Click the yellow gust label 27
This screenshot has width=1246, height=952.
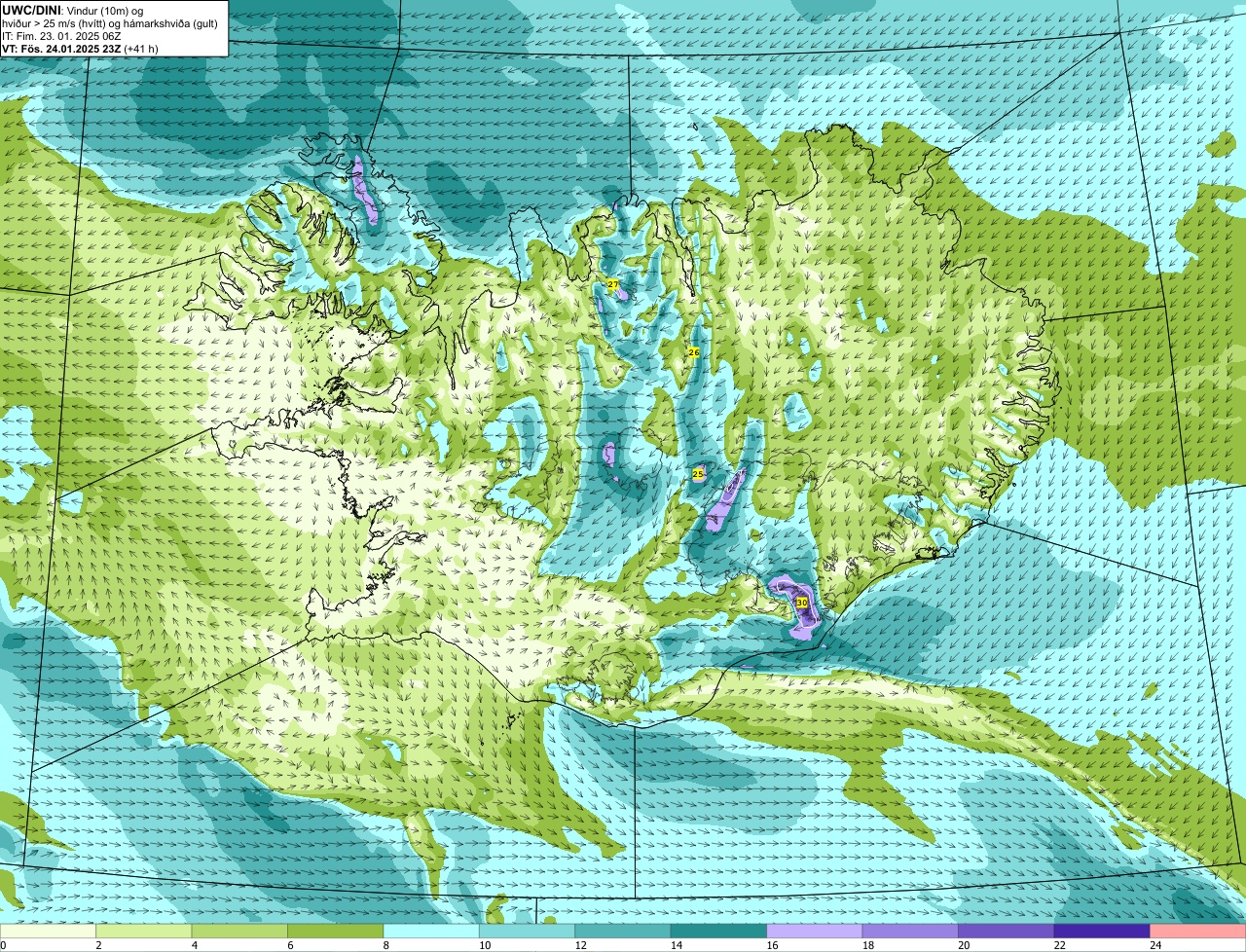pos(613,284)
